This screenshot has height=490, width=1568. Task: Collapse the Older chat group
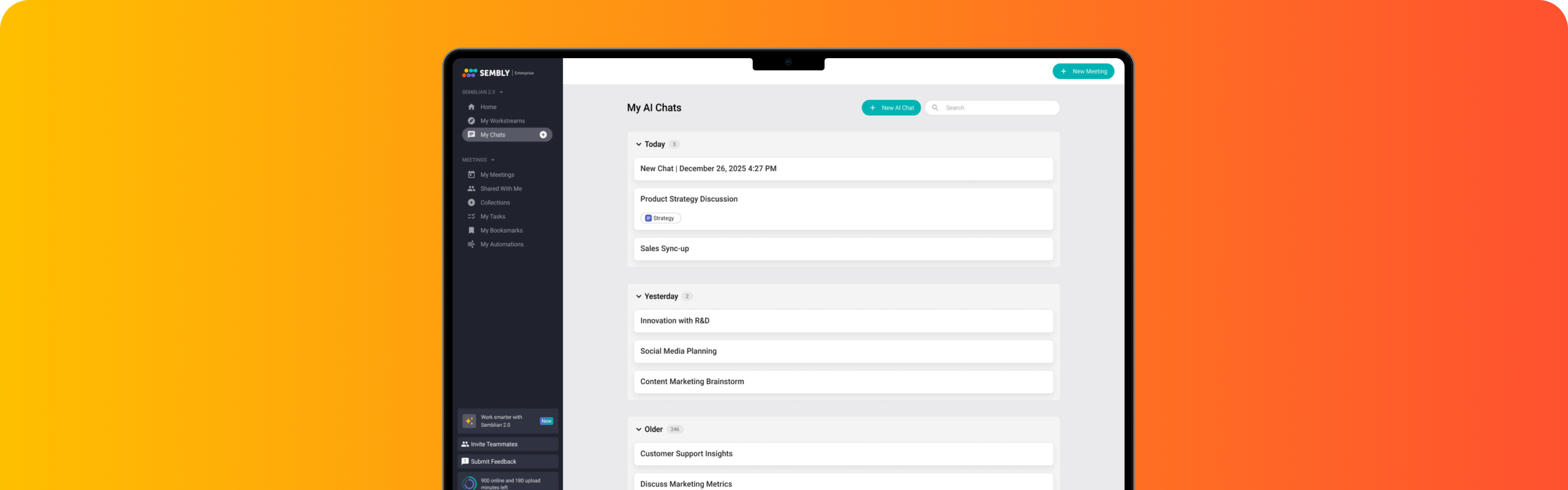click(638, 430)
